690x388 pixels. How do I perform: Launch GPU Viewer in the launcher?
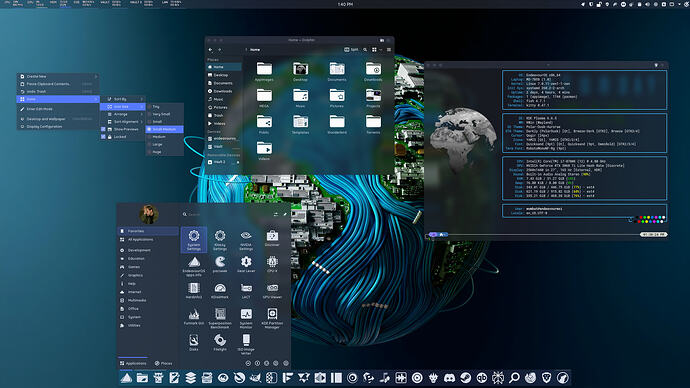272,291
